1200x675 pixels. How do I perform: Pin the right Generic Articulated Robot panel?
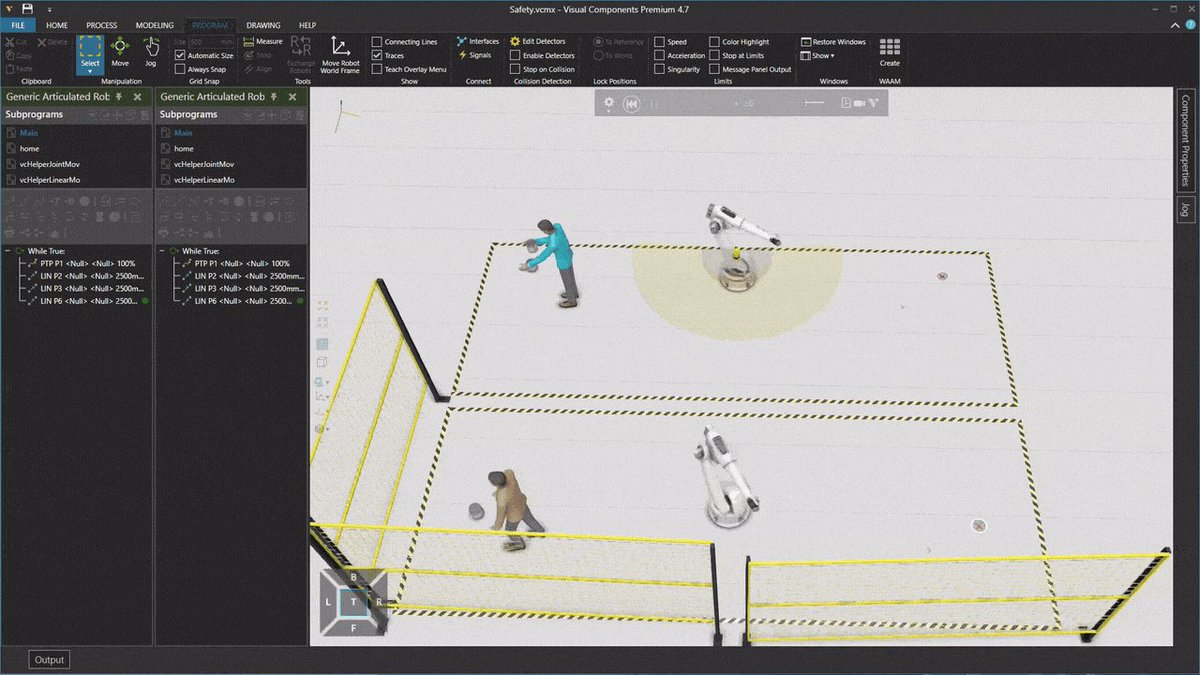pos(273,97)
